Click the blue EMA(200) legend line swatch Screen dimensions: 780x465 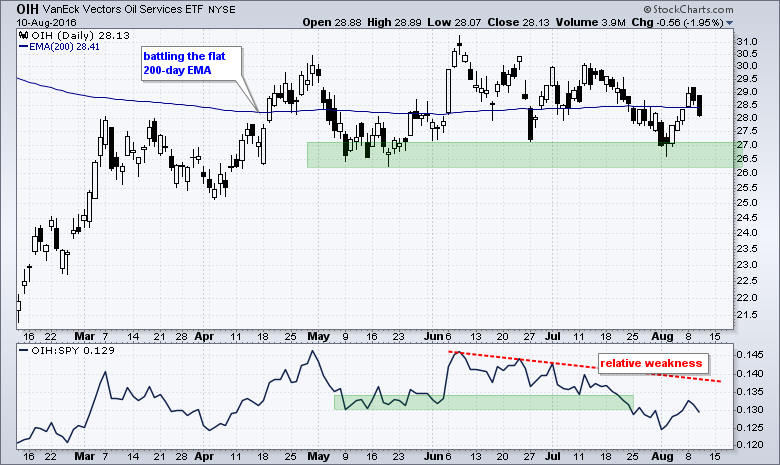(x=23, y=47)
